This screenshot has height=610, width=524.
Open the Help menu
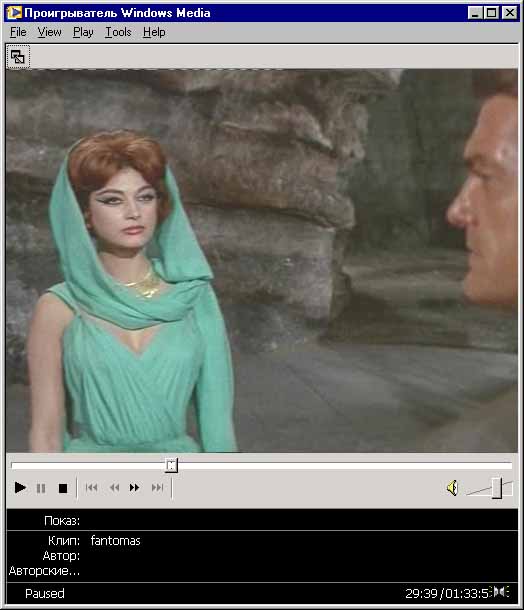coord(154,32)
